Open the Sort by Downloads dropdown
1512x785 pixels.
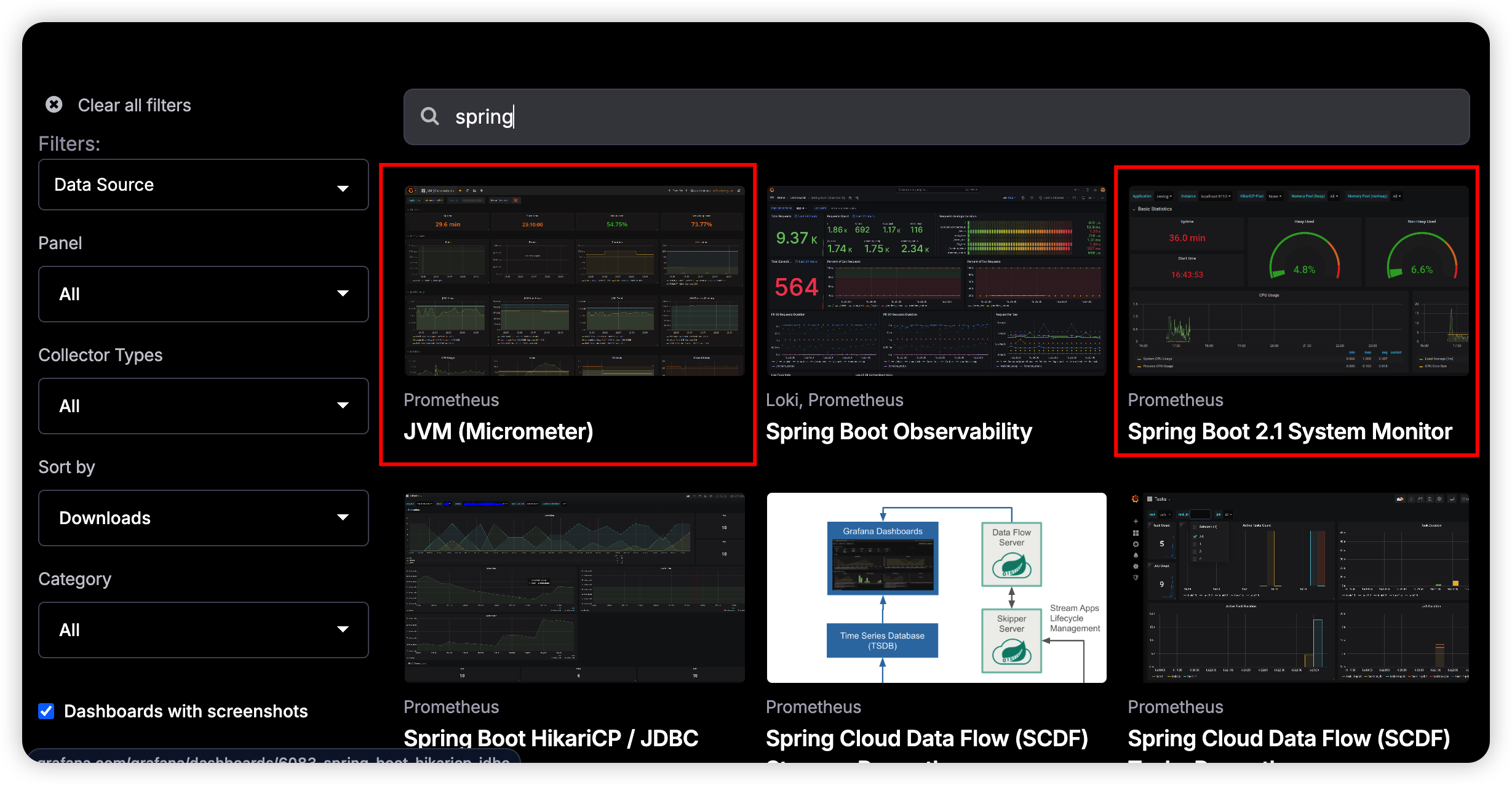(204, 518)
